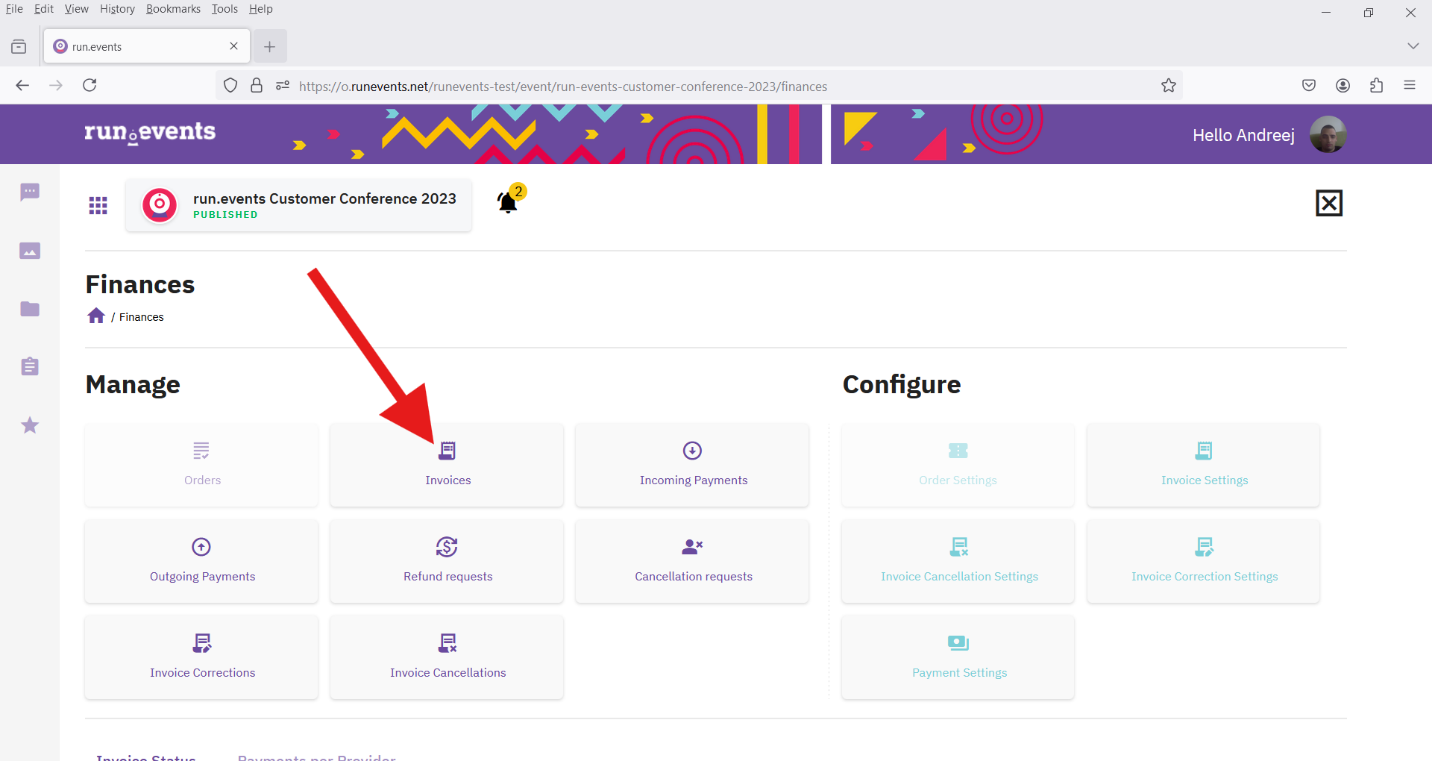Open Incoming Payments
The height and width of the screenshot is (761, 1432).
point(692,465)
